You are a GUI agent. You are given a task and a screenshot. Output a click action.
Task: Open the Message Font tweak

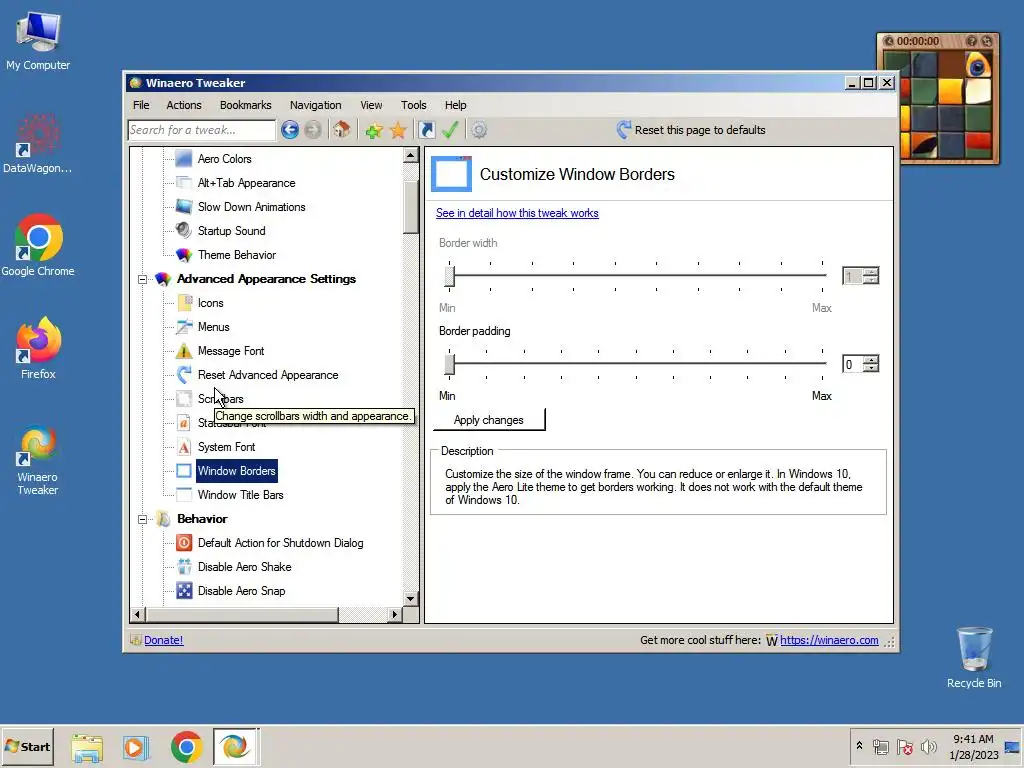click(231, 351)
